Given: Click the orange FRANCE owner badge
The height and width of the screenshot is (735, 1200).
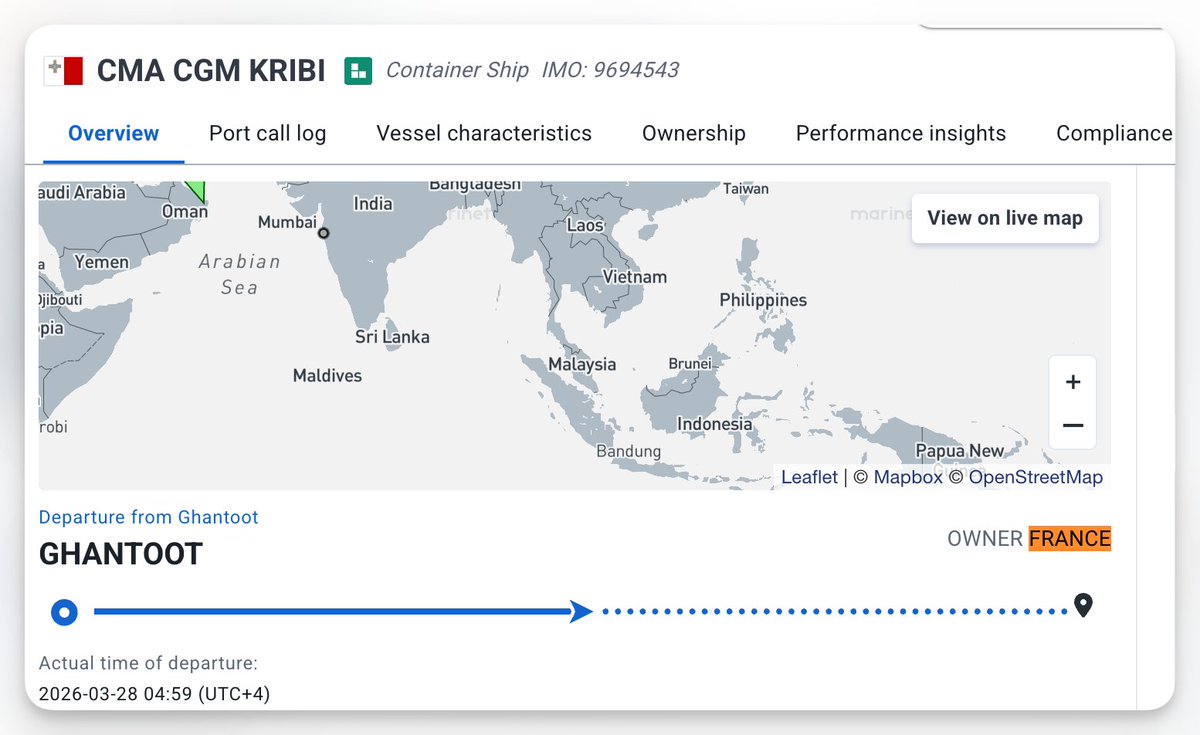Looking at the screenshot, I should tap(1069, 539).
